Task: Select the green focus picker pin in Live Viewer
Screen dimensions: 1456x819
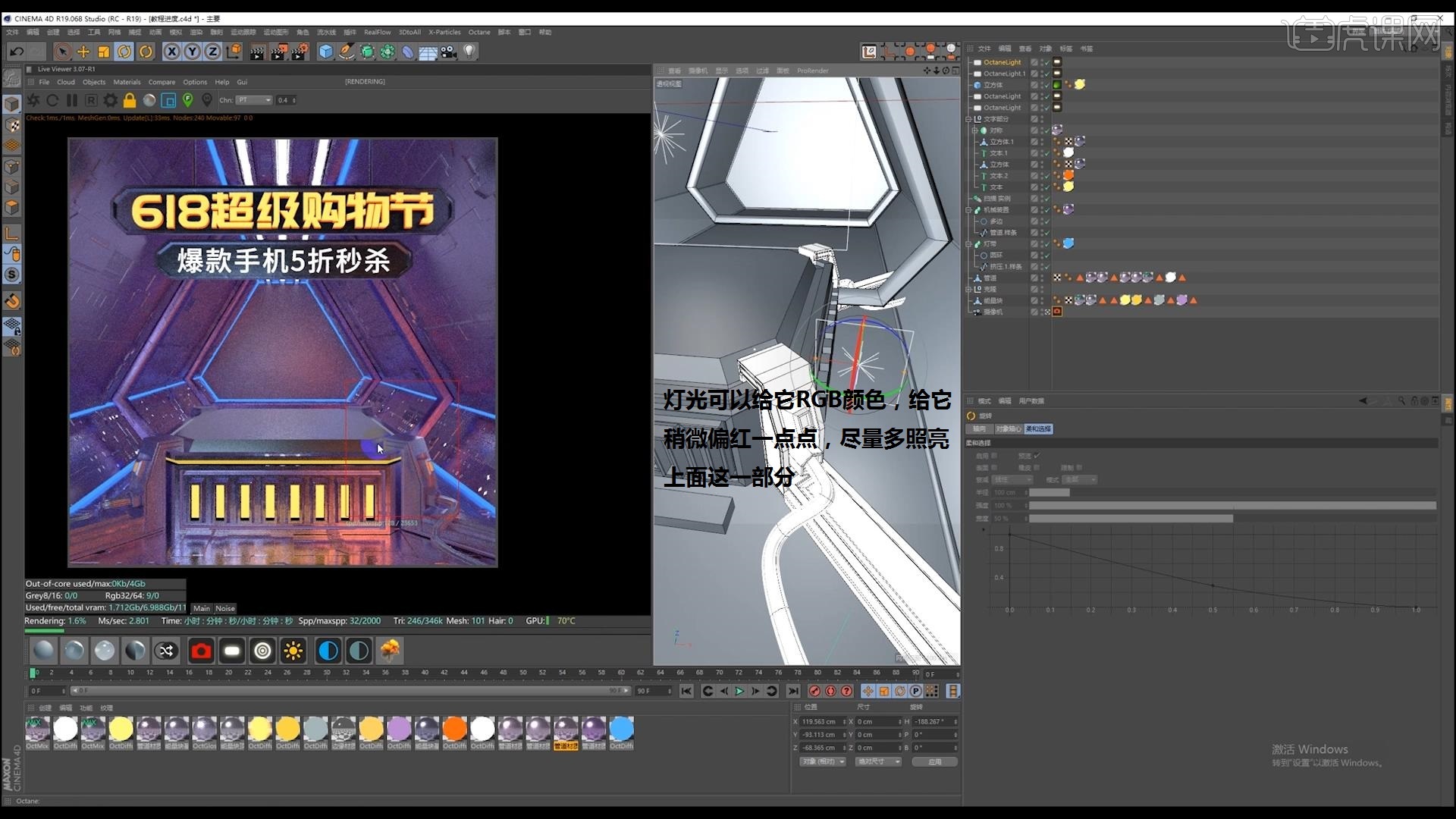Action: point(188,100)
